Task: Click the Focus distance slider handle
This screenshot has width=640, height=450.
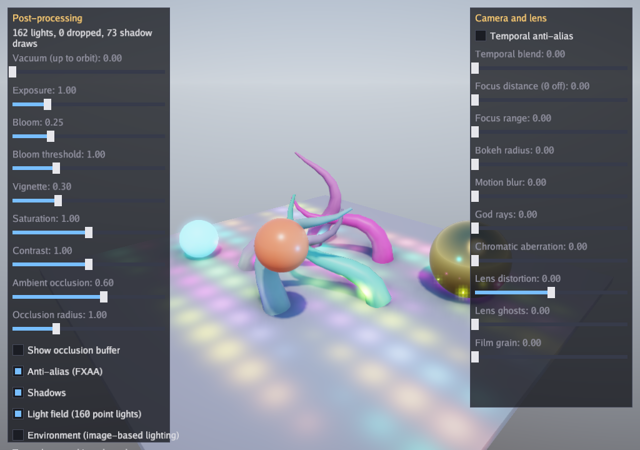Action: [475, 100]
